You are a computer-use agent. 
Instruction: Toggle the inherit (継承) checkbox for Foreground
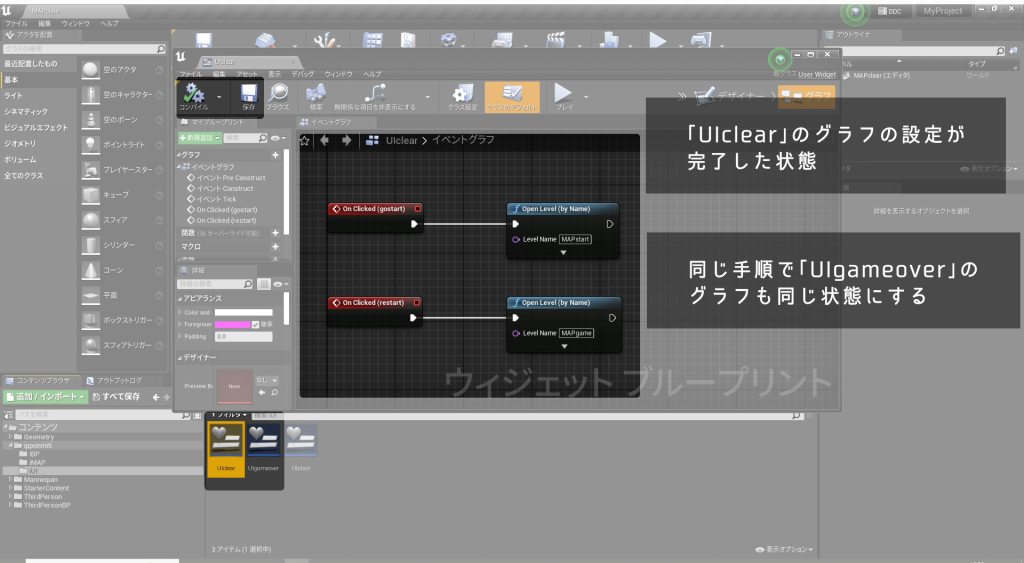click(255, 324)
